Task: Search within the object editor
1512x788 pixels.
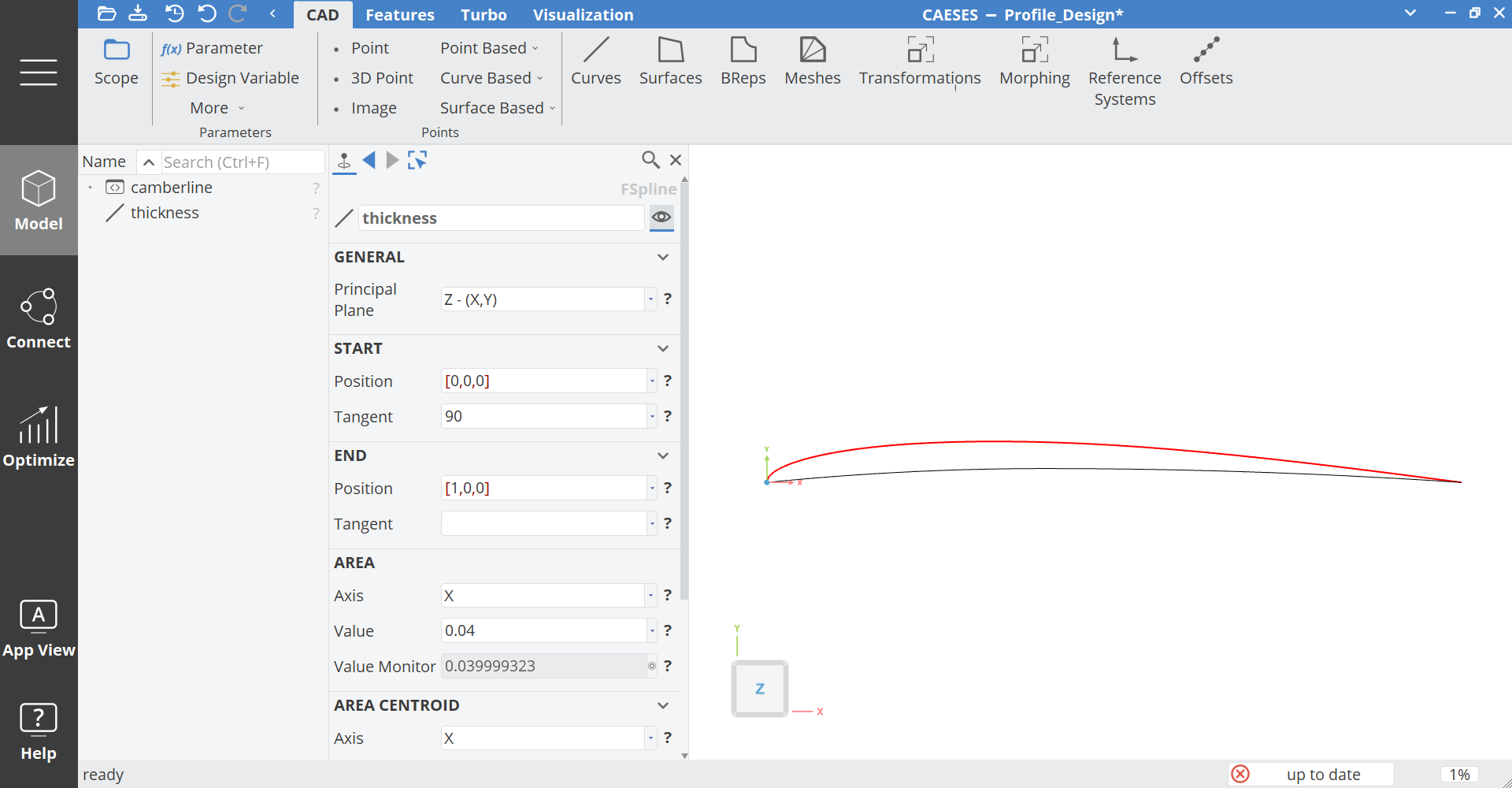Action: (650, 160)
